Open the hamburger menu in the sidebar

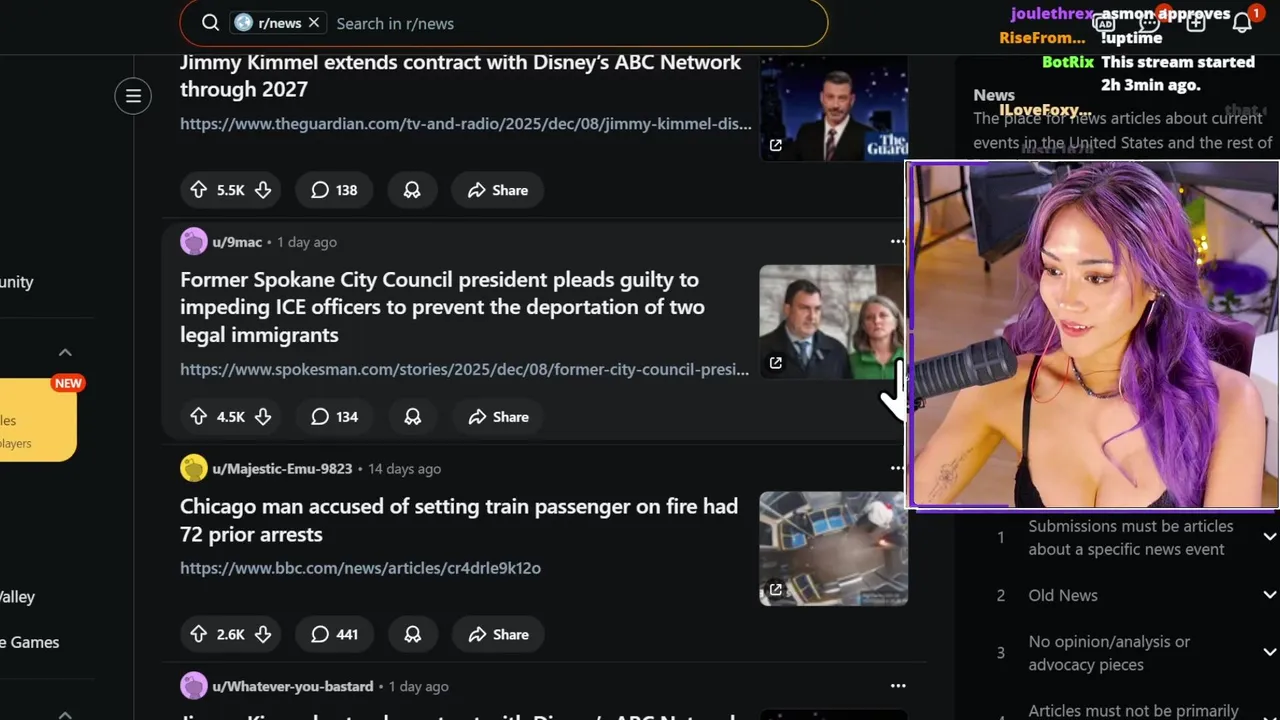click(133, 96)
